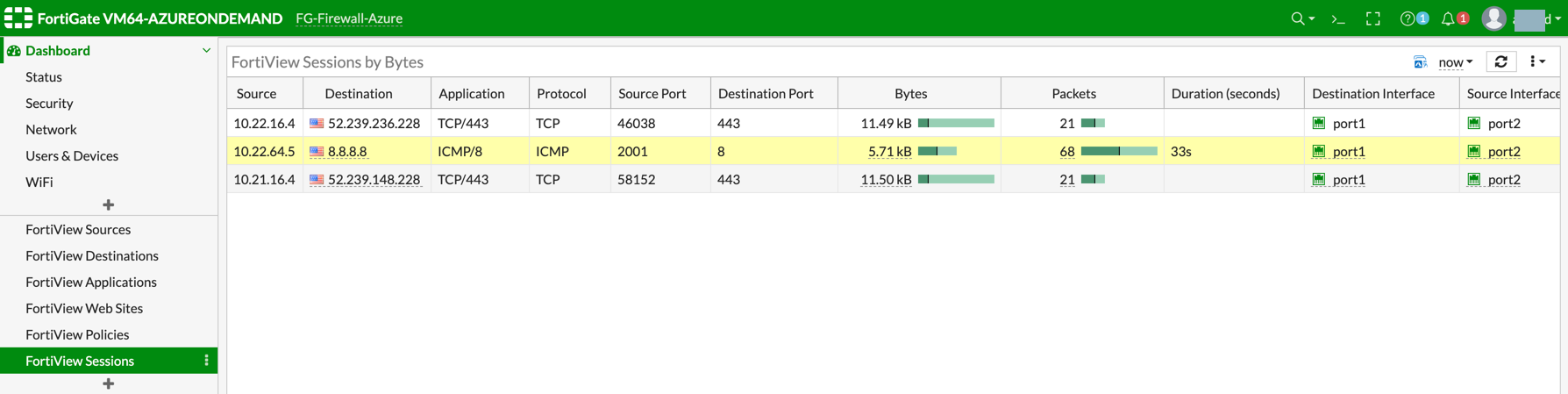Click the search magnifier in the top bar

(x=1298, y=18)
